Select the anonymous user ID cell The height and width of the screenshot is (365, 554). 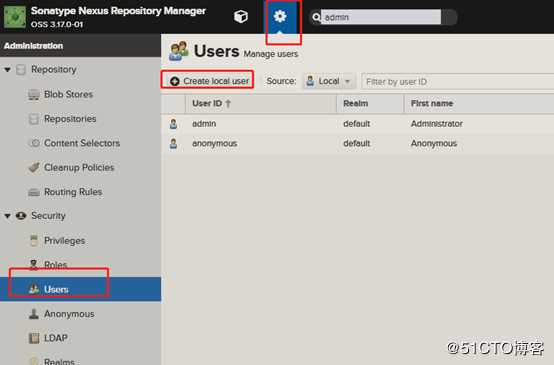point(214,143)
